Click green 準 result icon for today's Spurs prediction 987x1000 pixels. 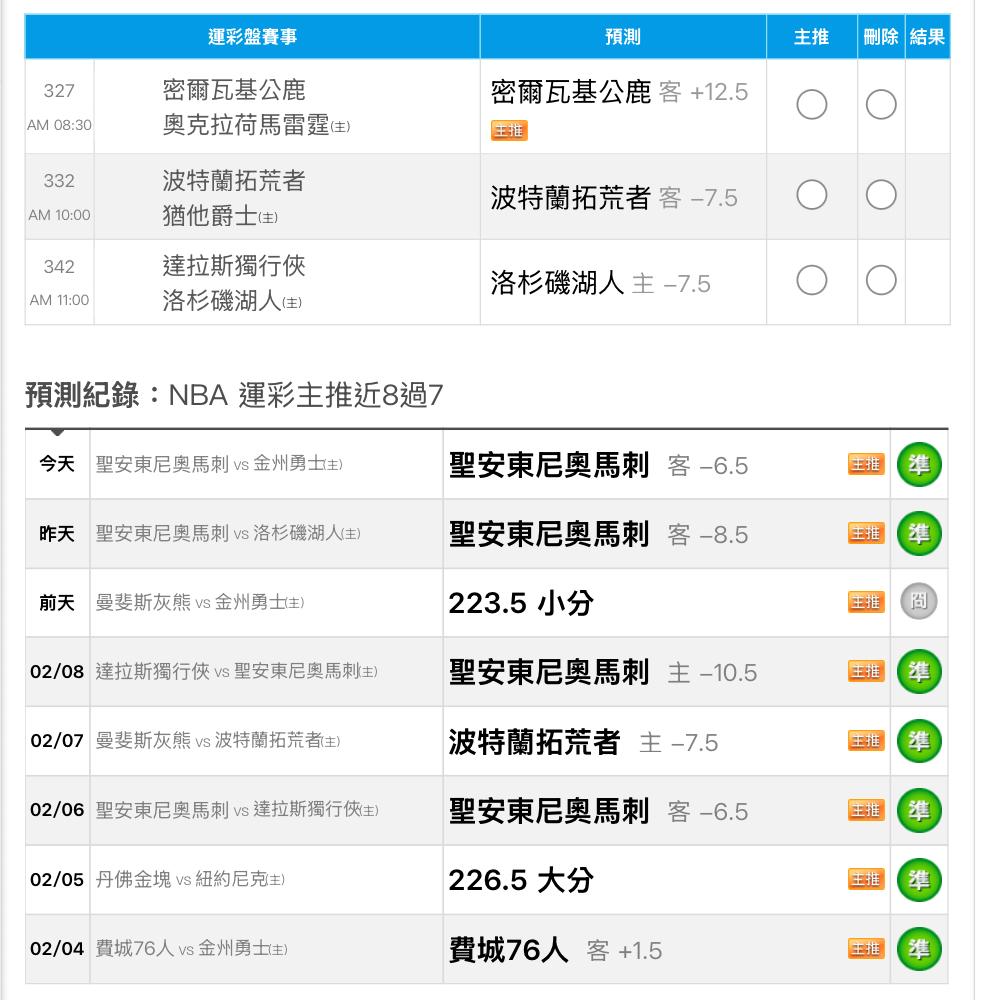click(x=918, y=465)
